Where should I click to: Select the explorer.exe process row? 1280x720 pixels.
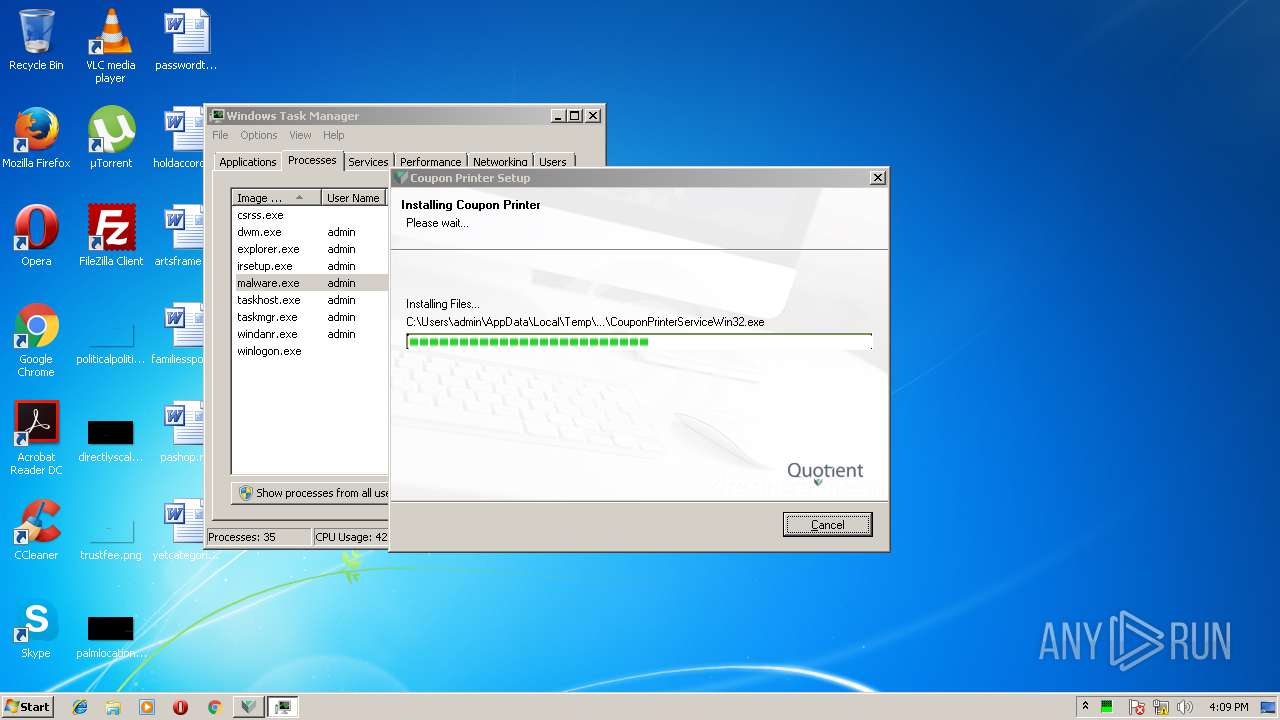[x=311, y=249]
